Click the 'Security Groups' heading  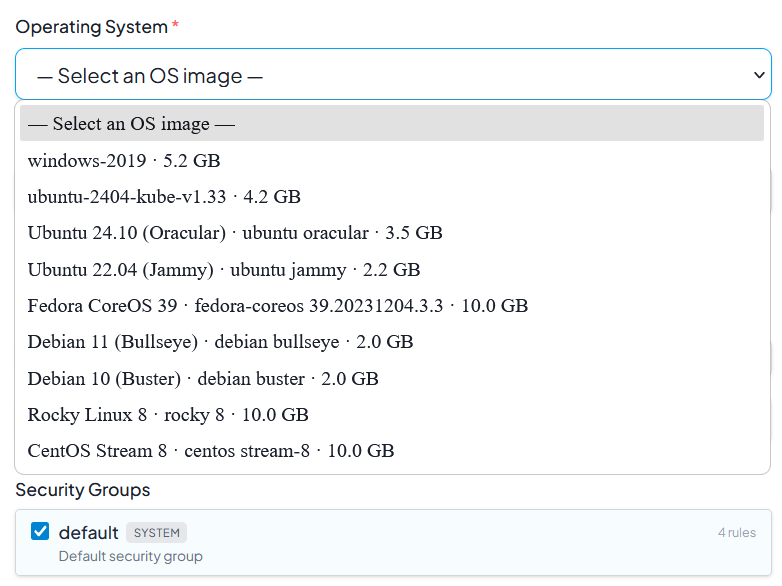pyautogui.click(x=83, y=490)
